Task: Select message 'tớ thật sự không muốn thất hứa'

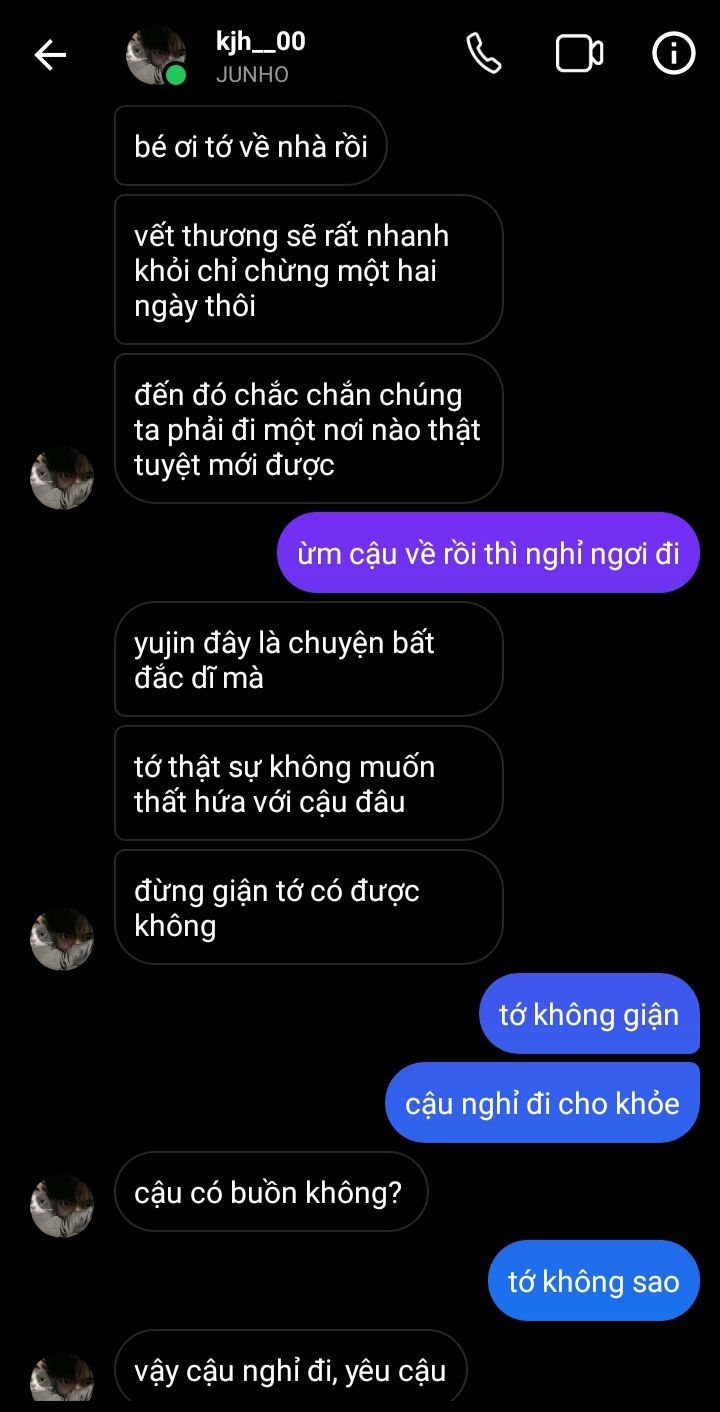Action: click(x=308, y=783)
